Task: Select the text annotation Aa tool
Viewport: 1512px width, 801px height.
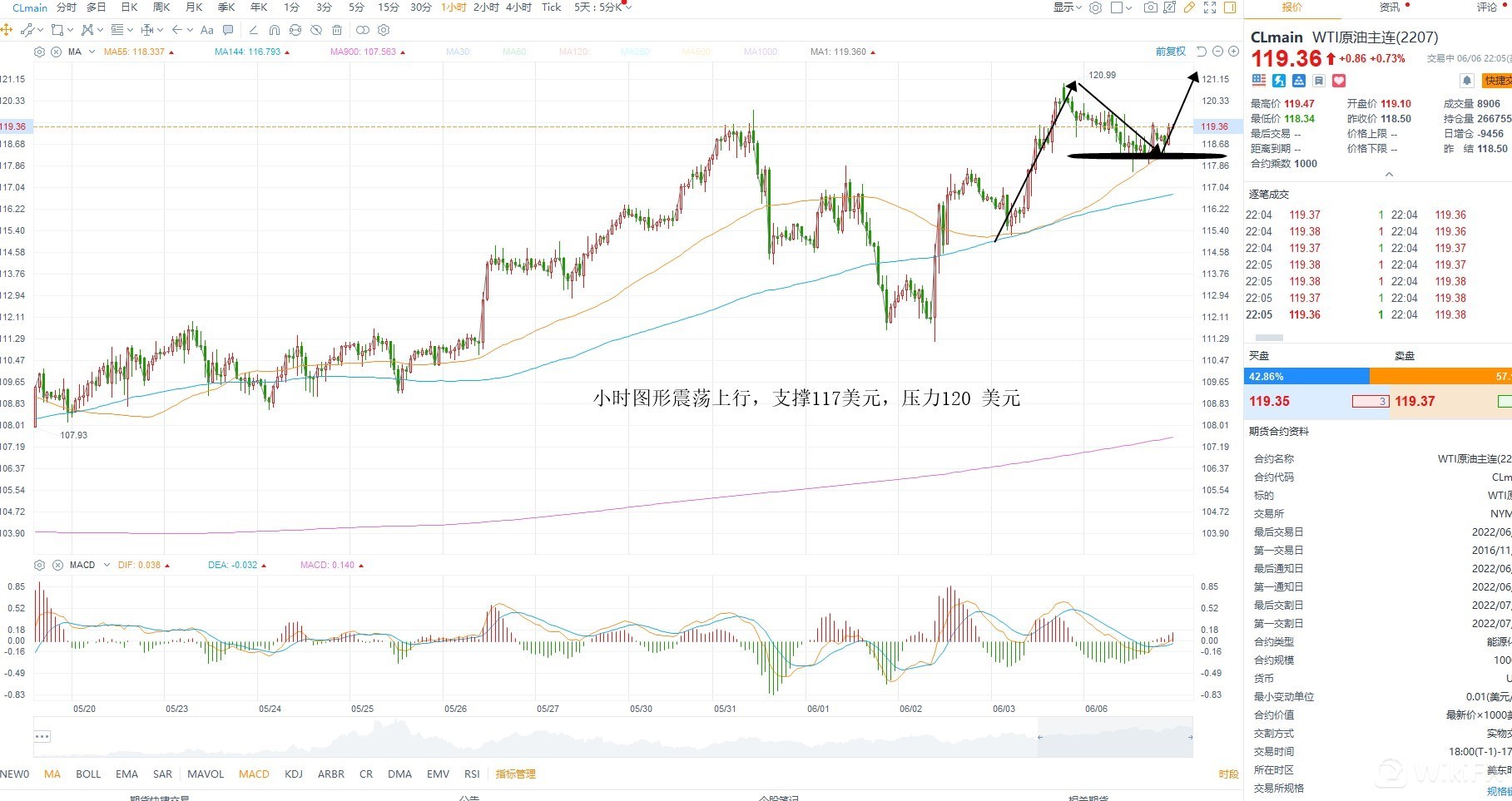Action: [207, 30]
